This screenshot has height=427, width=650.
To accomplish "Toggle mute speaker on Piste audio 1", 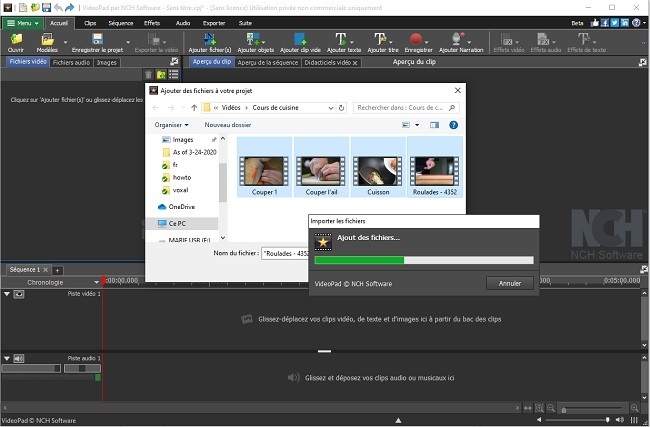I will (x=19, y=358).
